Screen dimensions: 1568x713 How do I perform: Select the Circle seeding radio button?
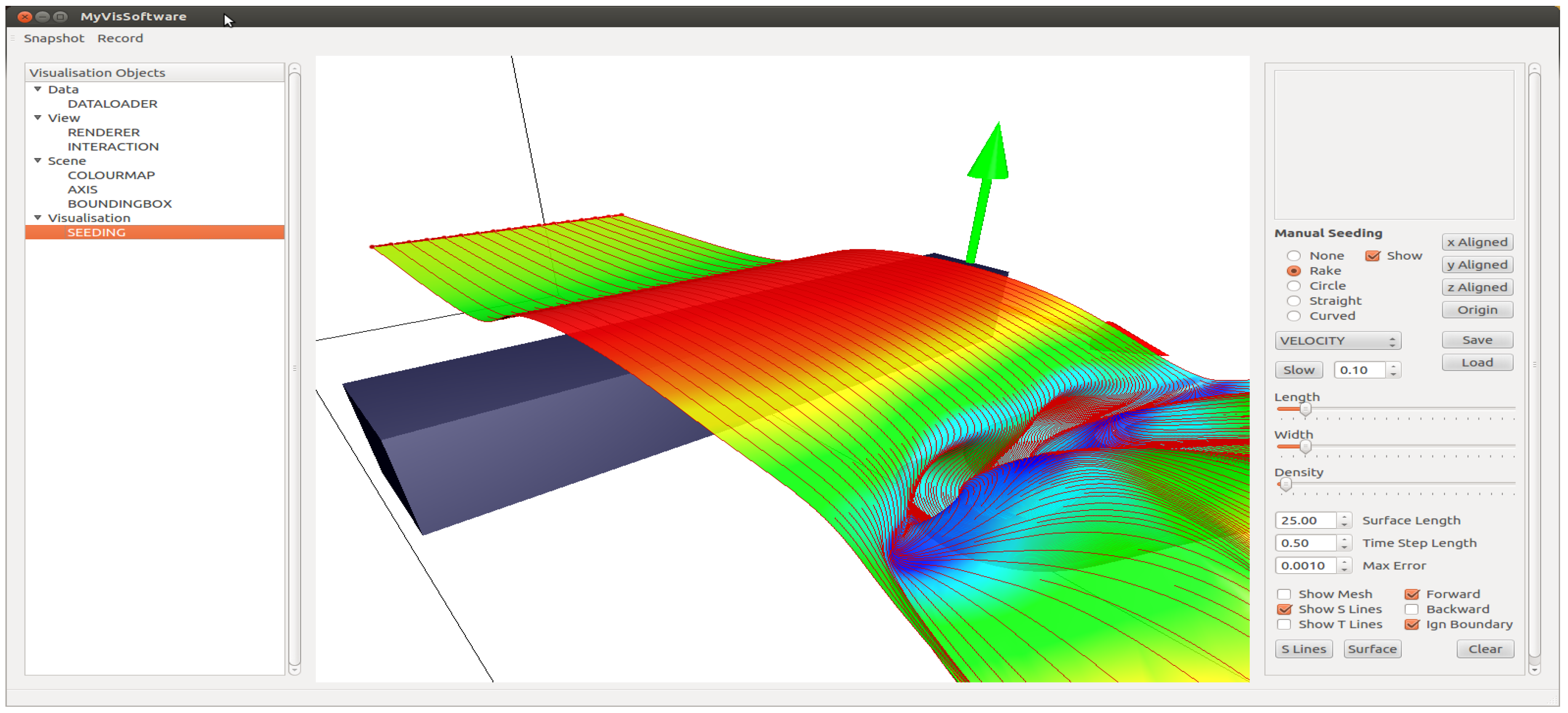tap(1294, 286)
